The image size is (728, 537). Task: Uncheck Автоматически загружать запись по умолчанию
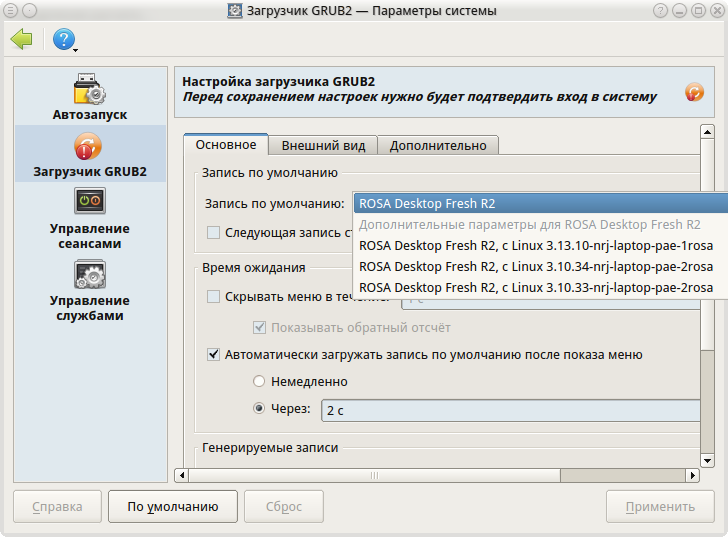(213, 355)
